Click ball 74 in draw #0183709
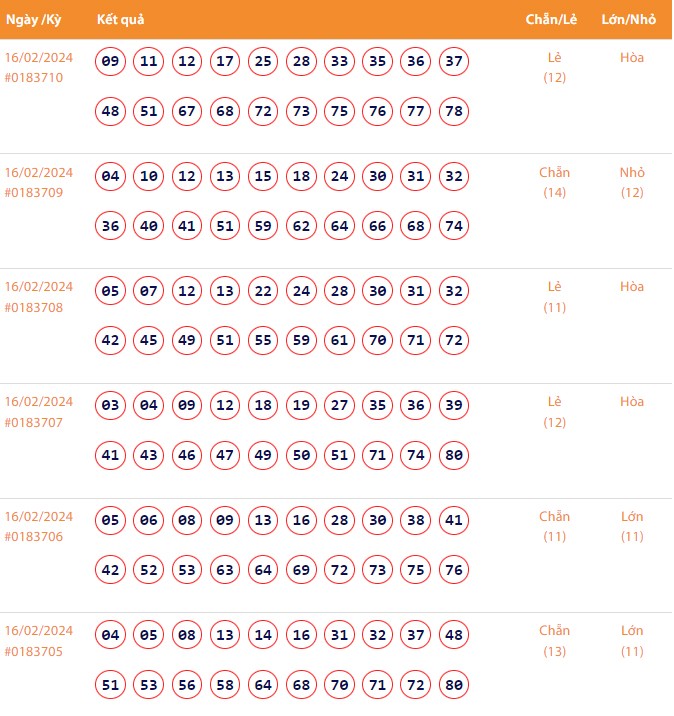This screenshot has height=716, width=674. pos(454,226)
